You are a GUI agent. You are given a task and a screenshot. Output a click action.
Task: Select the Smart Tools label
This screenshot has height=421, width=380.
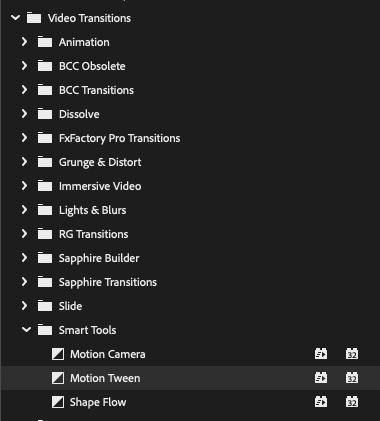tap(87, 330)
